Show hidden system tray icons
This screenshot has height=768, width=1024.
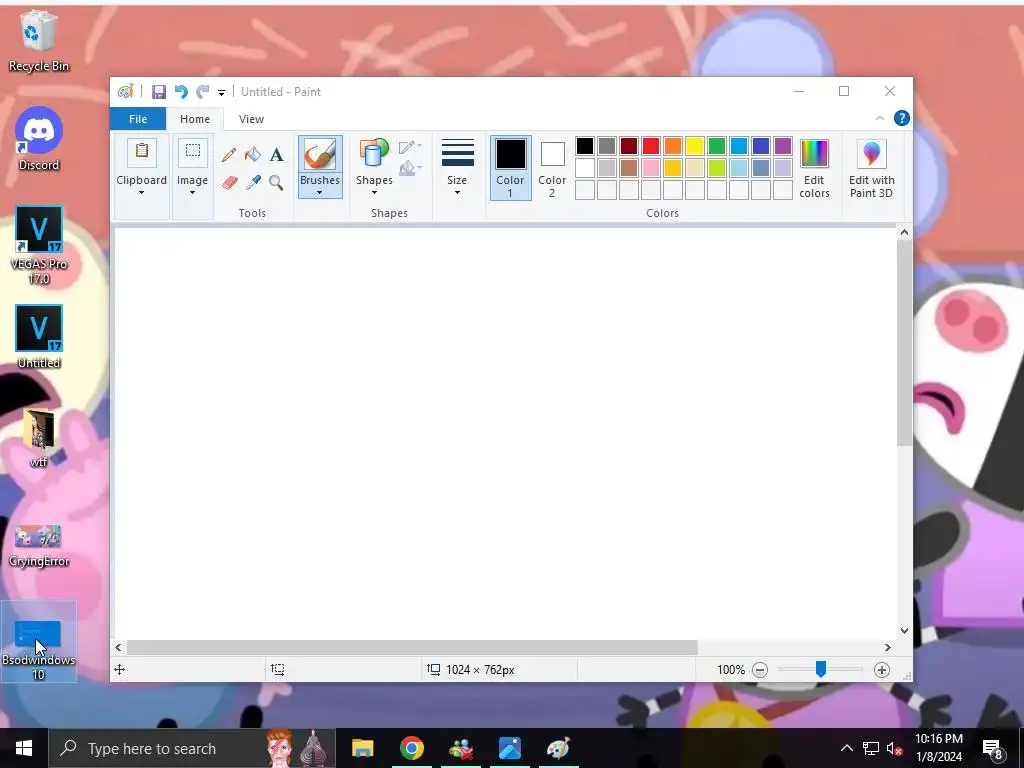pos(846,748)
